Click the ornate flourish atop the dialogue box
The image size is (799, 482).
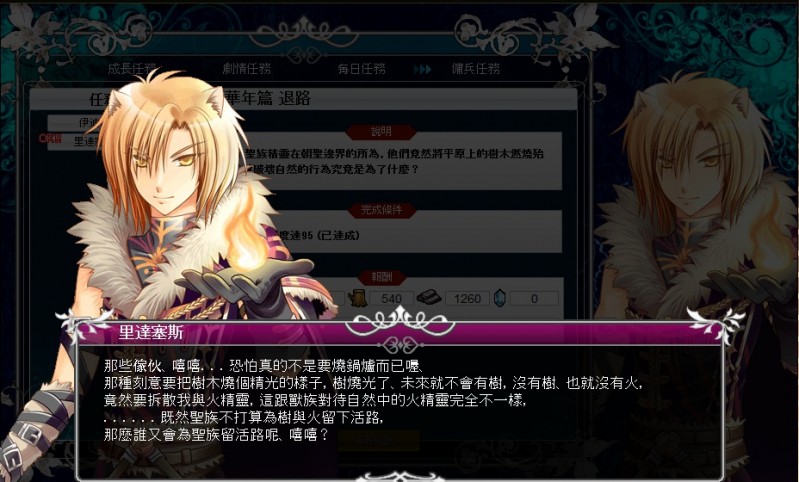pos(400,321)
